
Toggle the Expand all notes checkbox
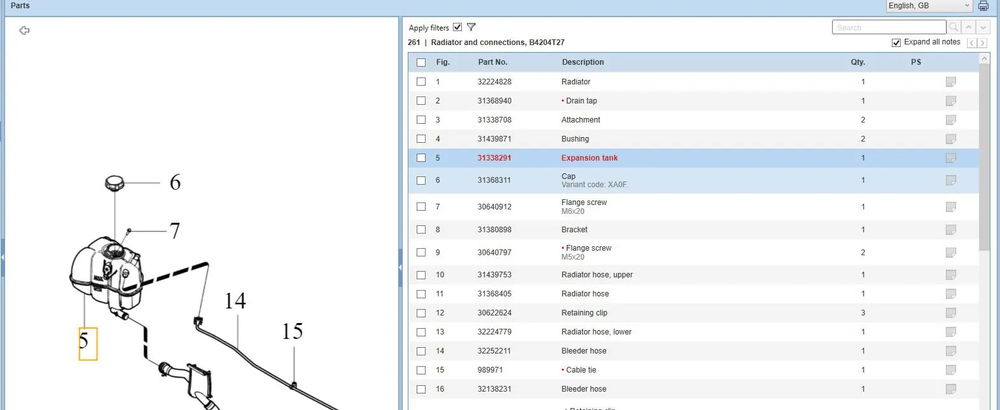(896, 43)
